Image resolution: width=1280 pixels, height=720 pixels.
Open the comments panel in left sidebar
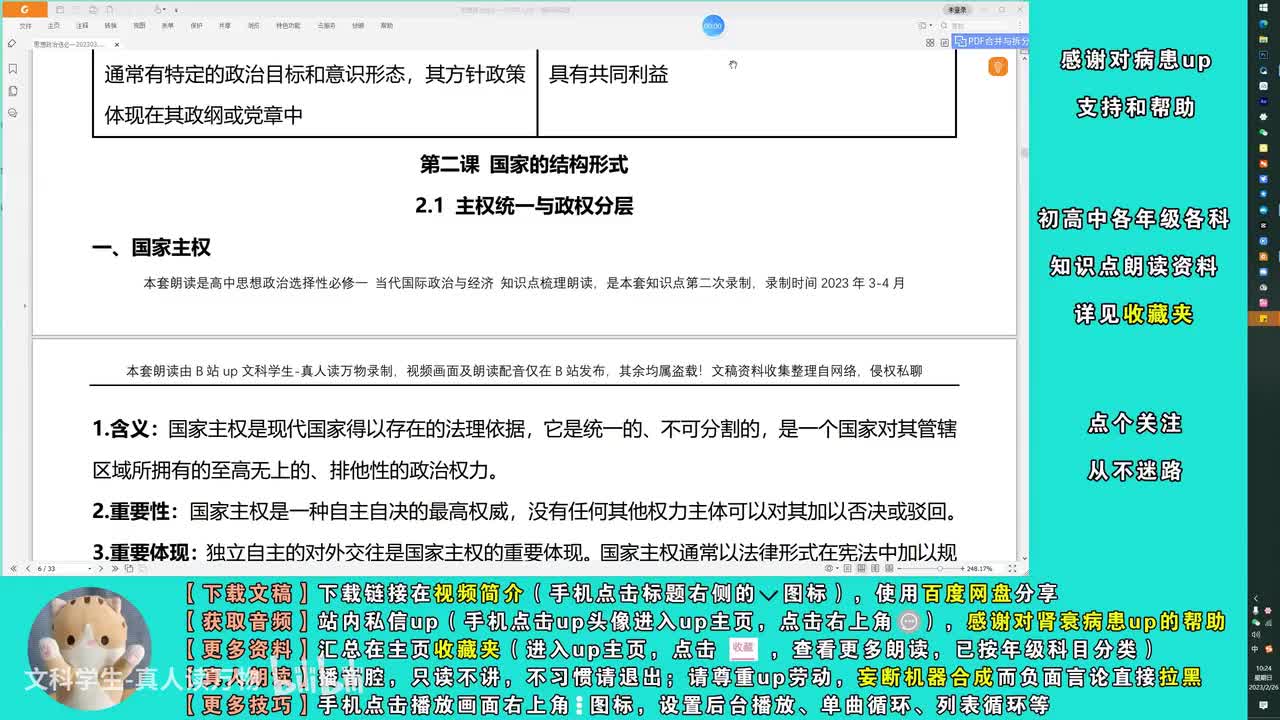tap(13, 113)
